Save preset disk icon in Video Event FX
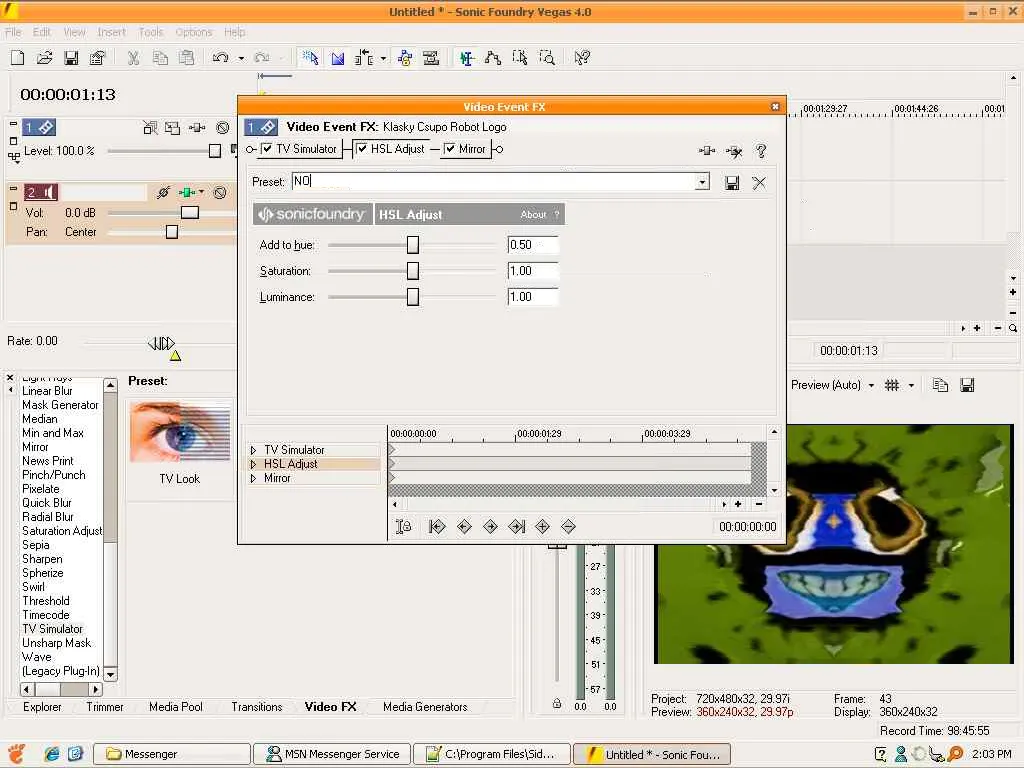This screenshot has height=768, width=1024. tap(732, 183)
